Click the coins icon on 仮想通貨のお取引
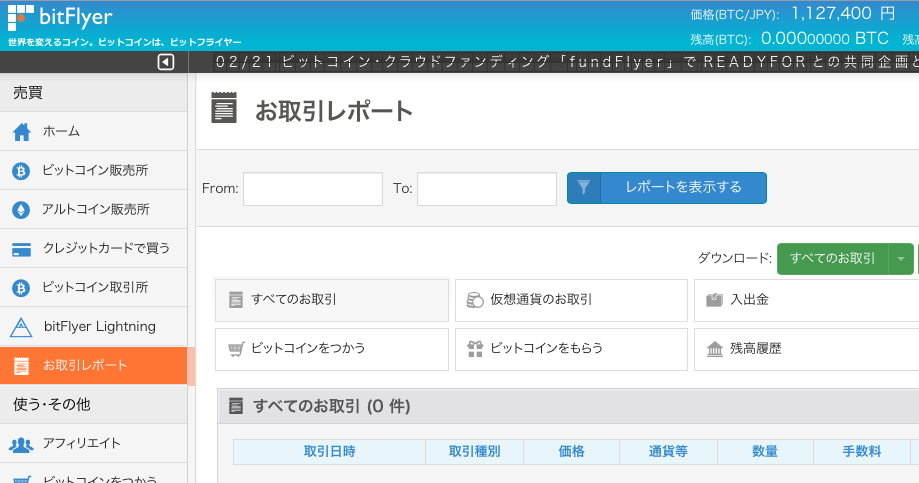 click(x=475, y=300)
